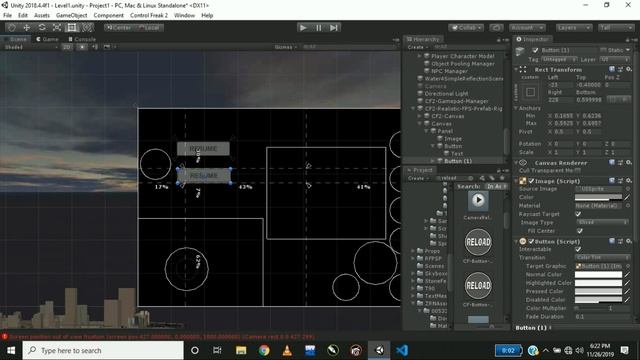Screen dimensions: 640x360
Task: Disable the Button (Script) component checkbox
Action: 531,242
